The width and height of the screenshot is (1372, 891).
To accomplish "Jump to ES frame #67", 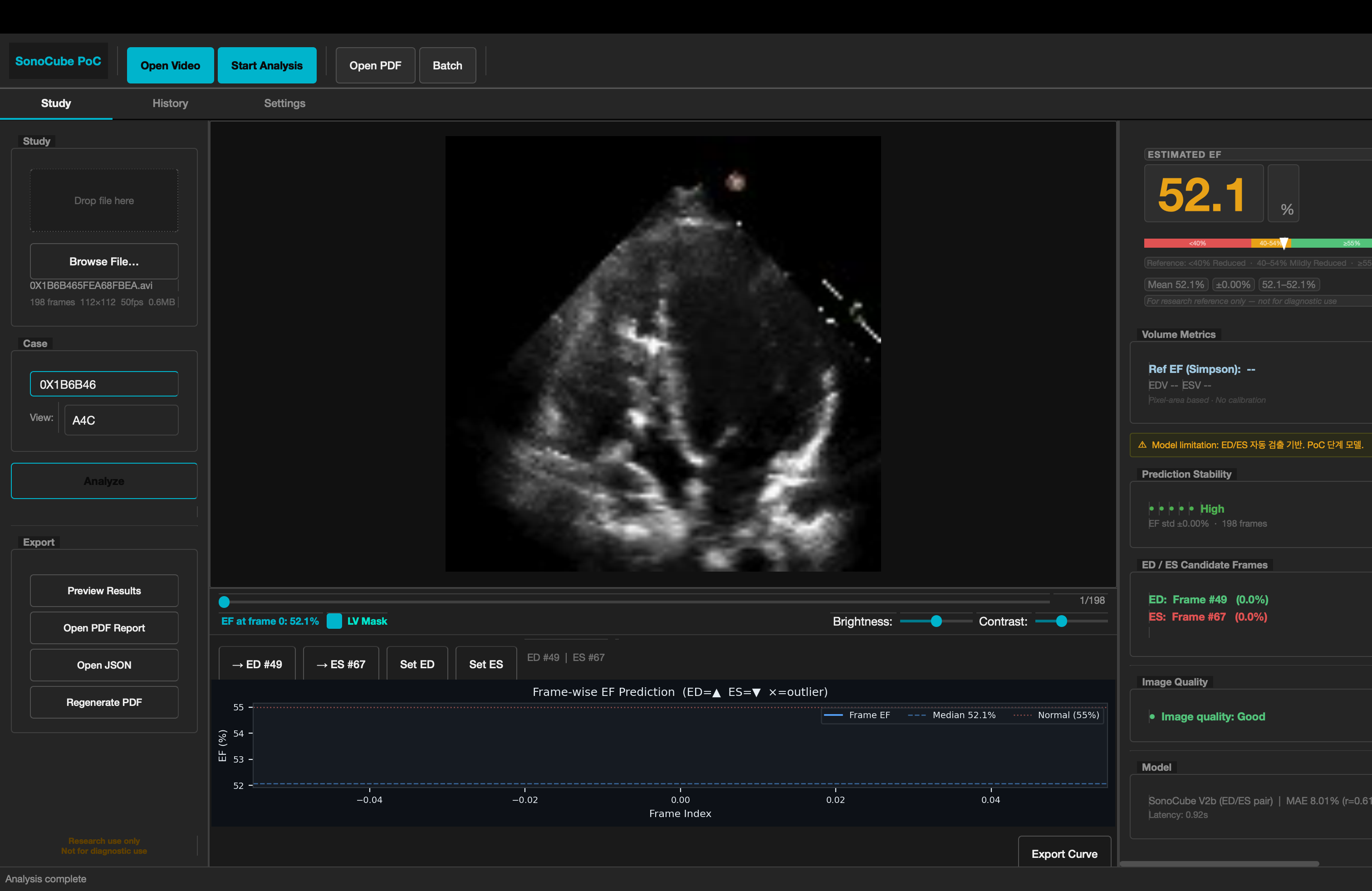I will [341, 664].
